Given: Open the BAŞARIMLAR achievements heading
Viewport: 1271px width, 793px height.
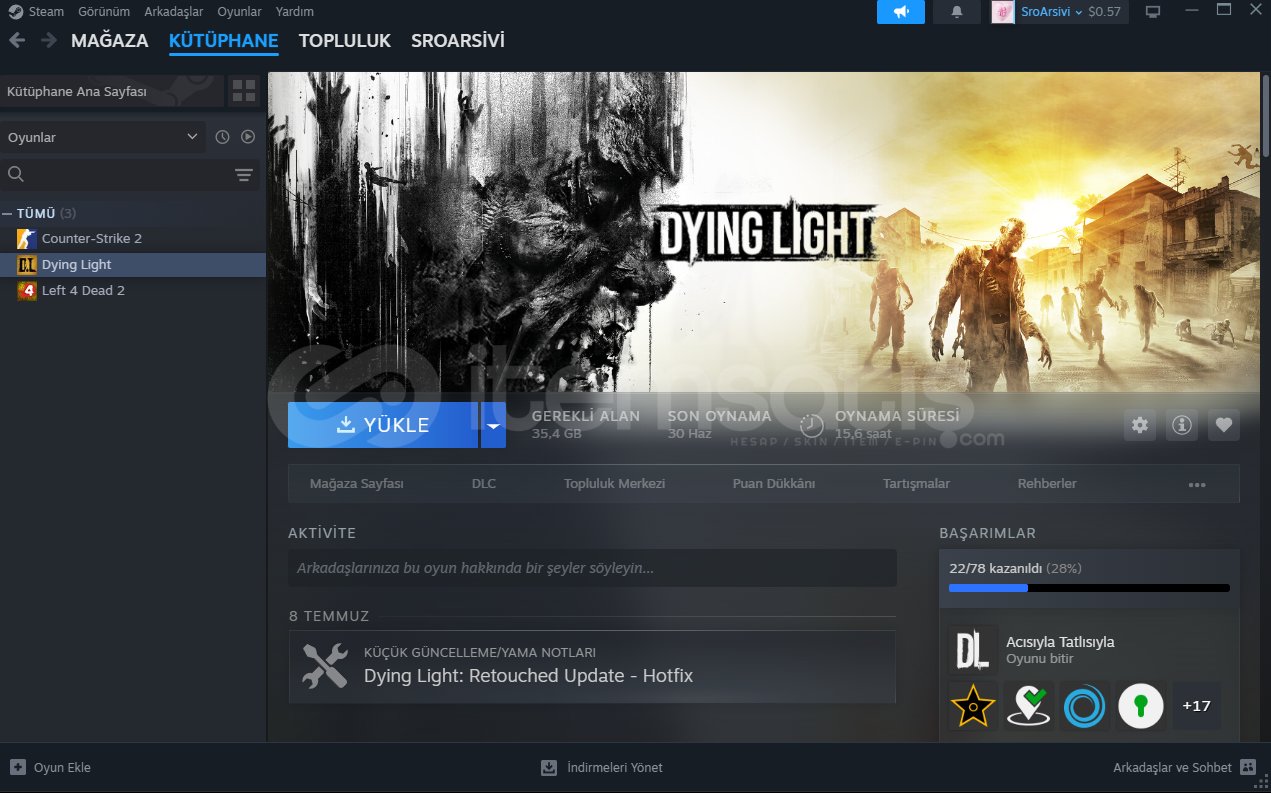Looking at the screenshot, I should point(988,533).
